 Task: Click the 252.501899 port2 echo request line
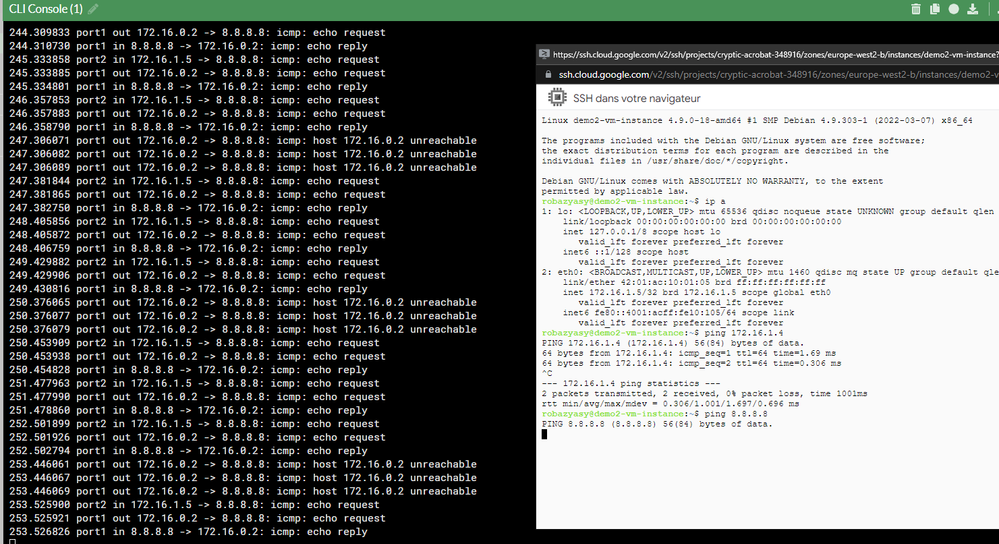click(194, 424)
